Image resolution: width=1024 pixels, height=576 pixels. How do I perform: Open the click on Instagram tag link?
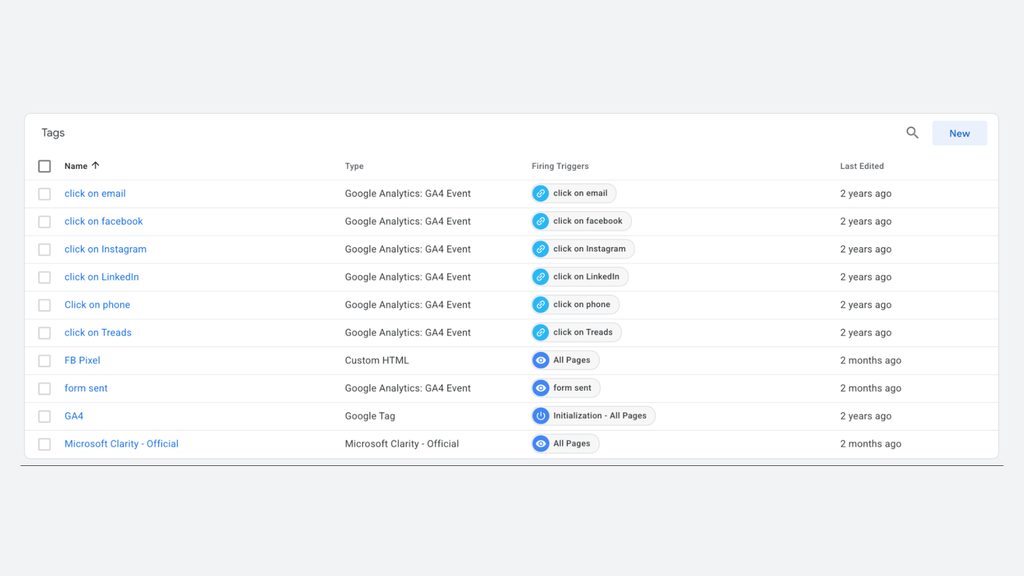point(105,249)
